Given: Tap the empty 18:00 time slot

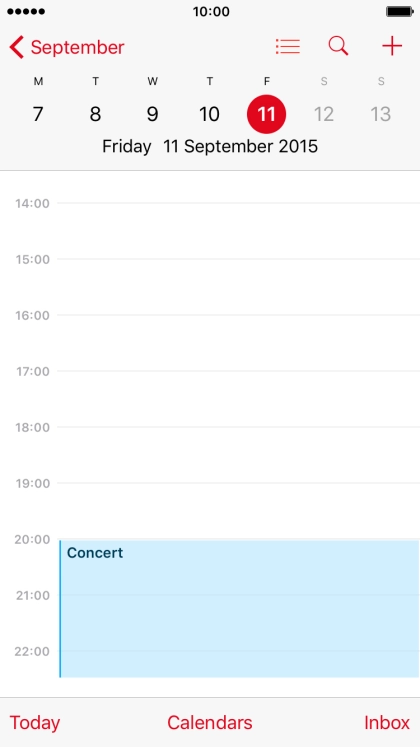Looking at the screenshot, I should click(238, 454).
